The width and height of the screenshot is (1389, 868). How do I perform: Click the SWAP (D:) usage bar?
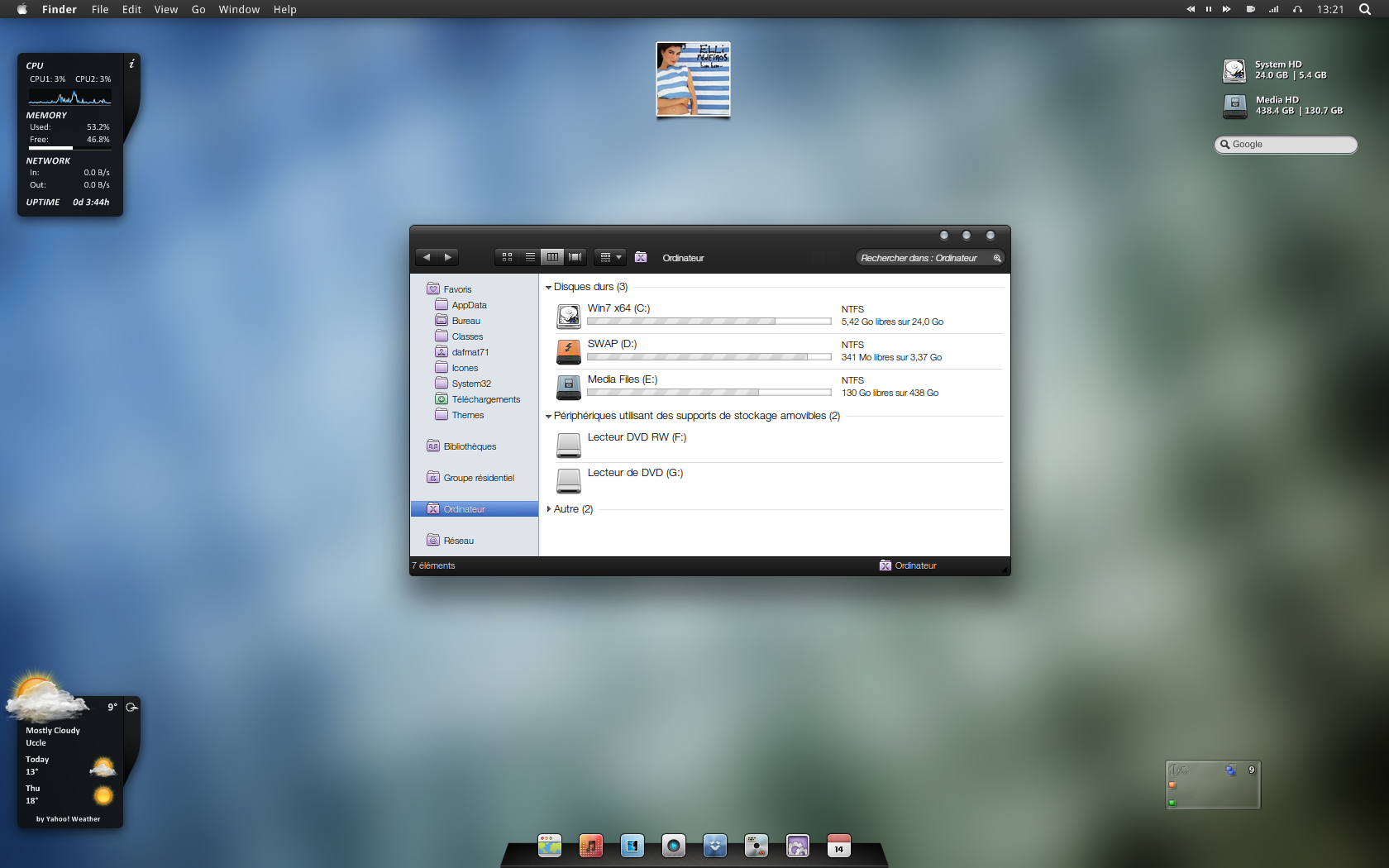[709, 357]
